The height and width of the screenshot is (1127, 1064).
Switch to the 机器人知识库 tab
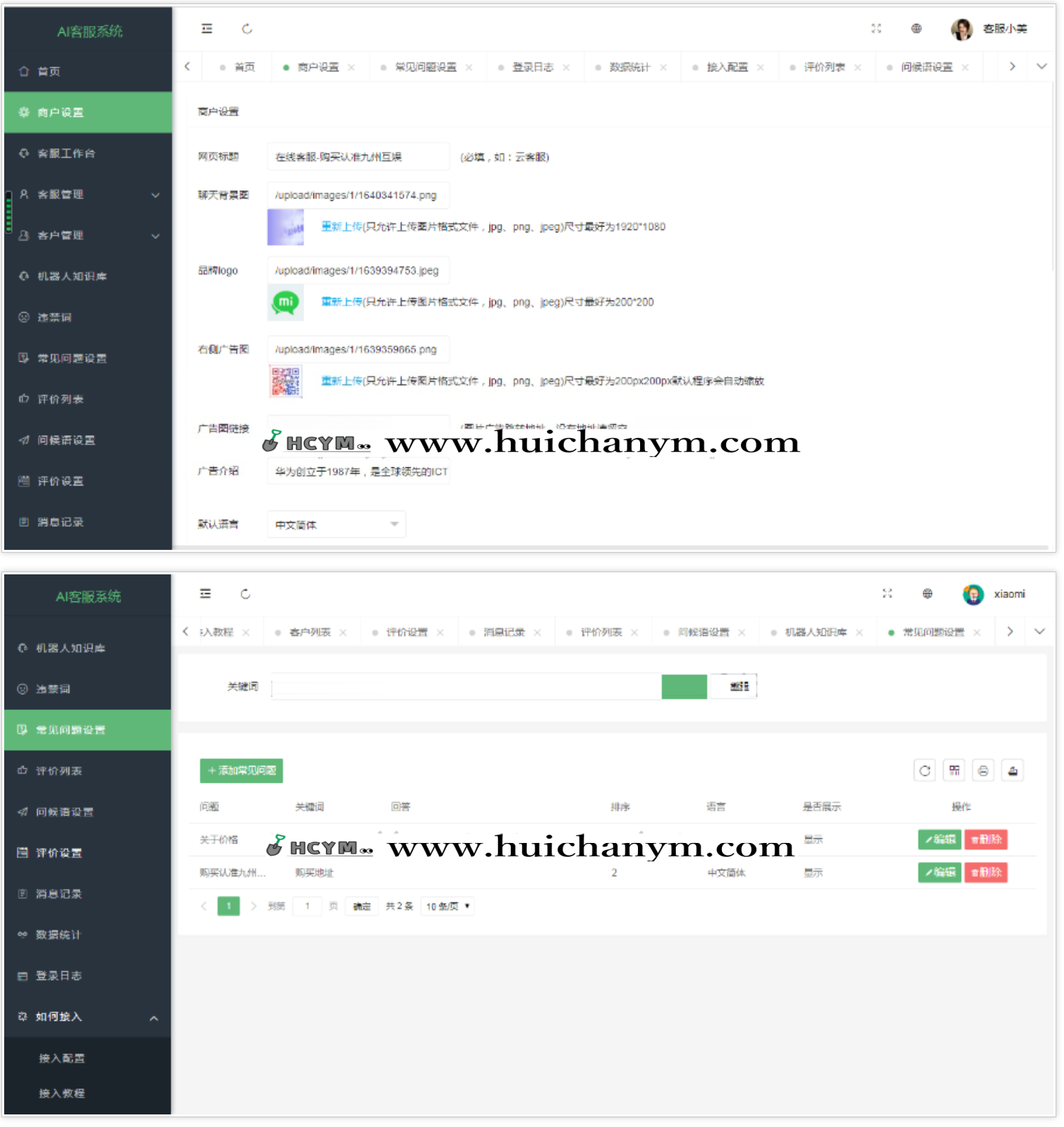[815, 632]
